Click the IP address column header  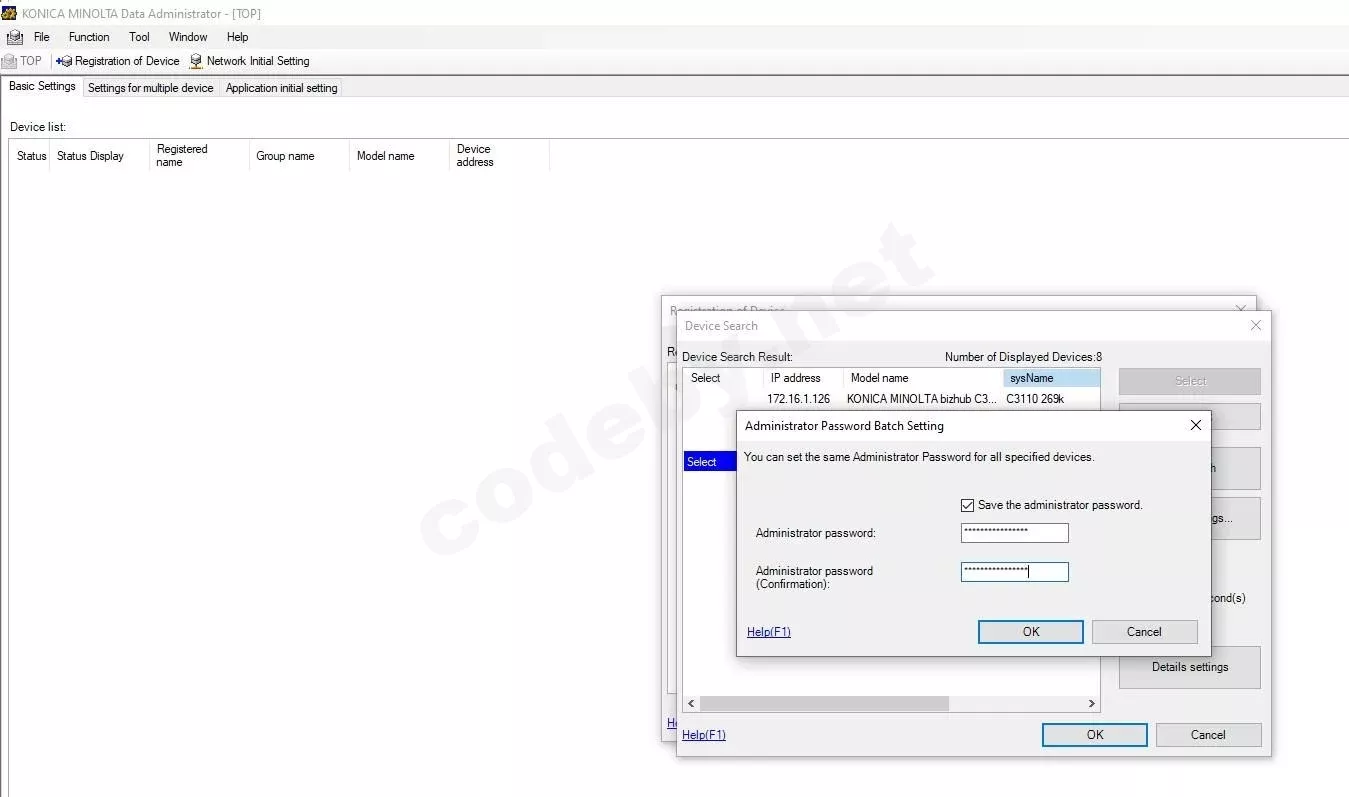pos(803,378)
